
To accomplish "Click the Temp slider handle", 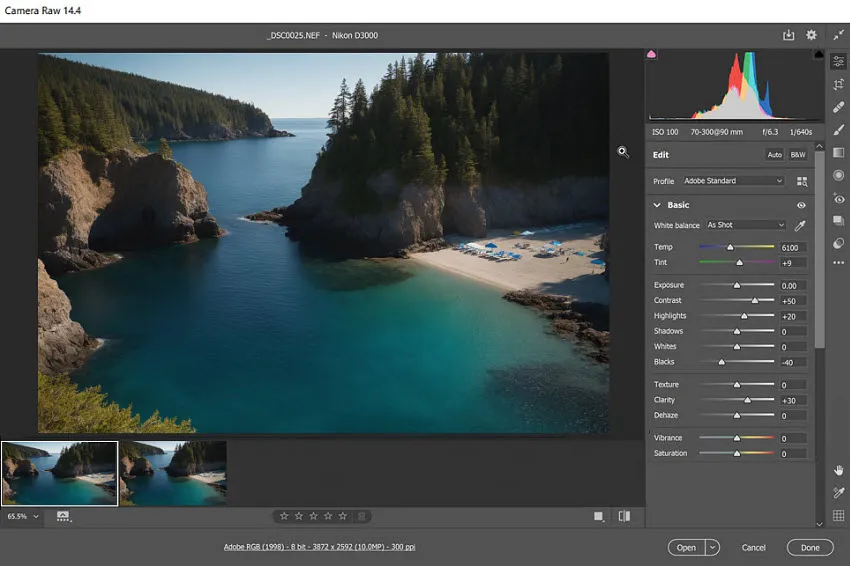I will [730, 247].
